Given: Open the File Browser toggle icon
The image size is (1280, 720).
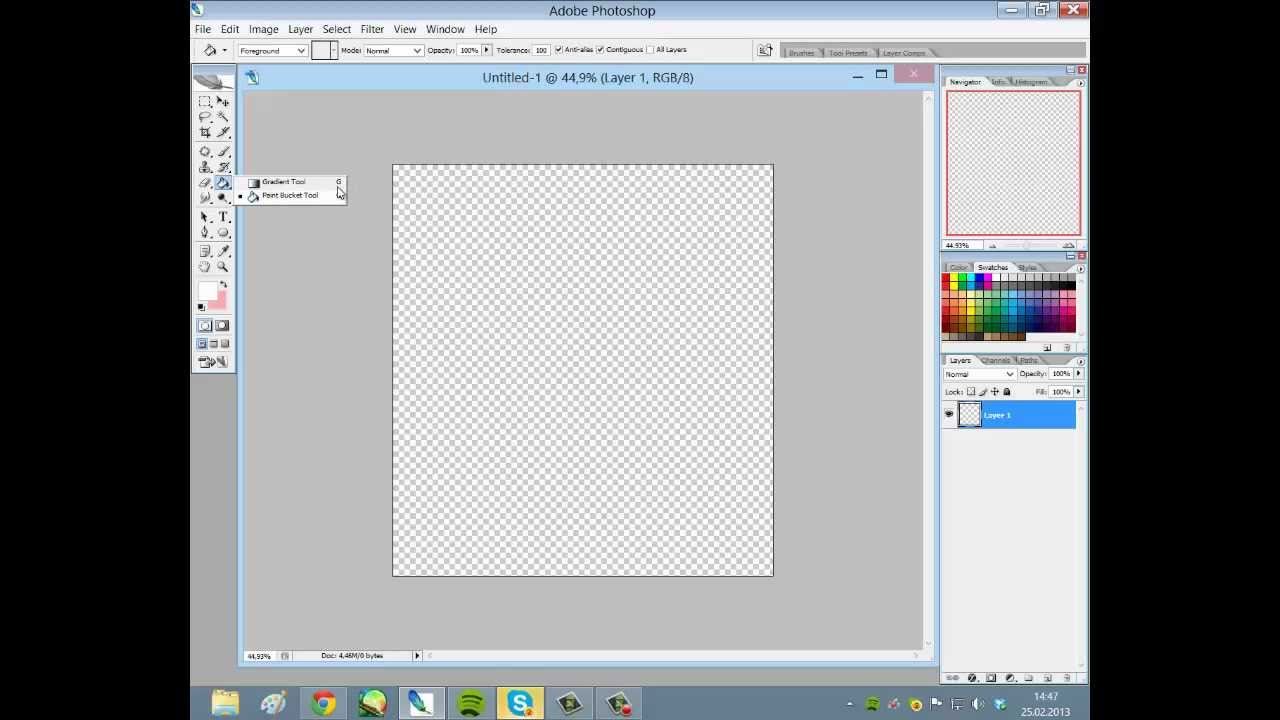Looking at the screenshot, I should pyautogui.click(x=765, y=50).
